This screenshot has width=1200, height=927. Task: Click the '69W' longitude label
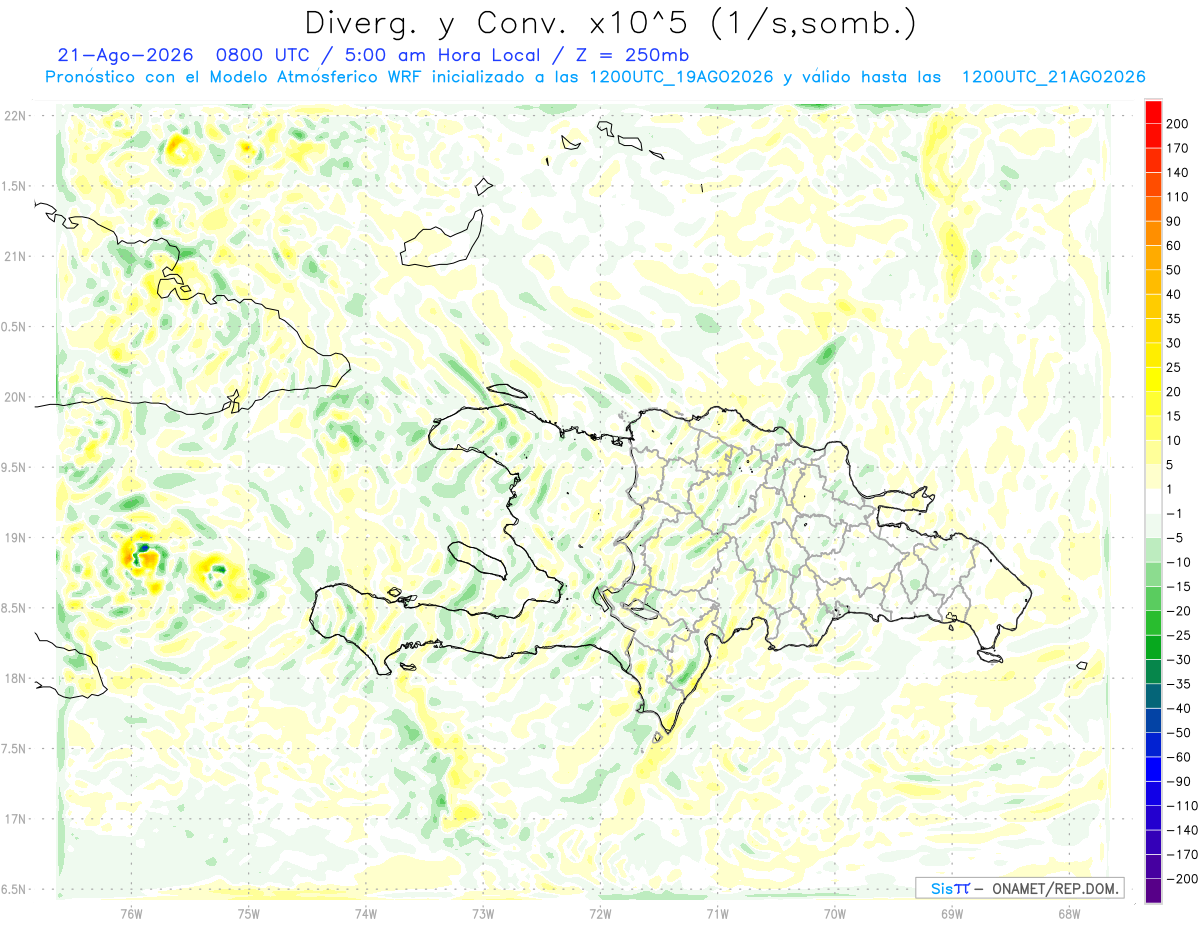pos(952,913)
